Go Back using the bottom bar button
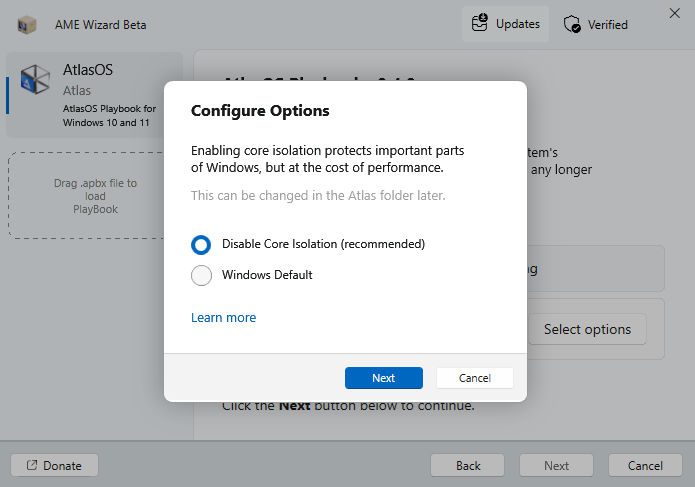 tap(468, 465)
